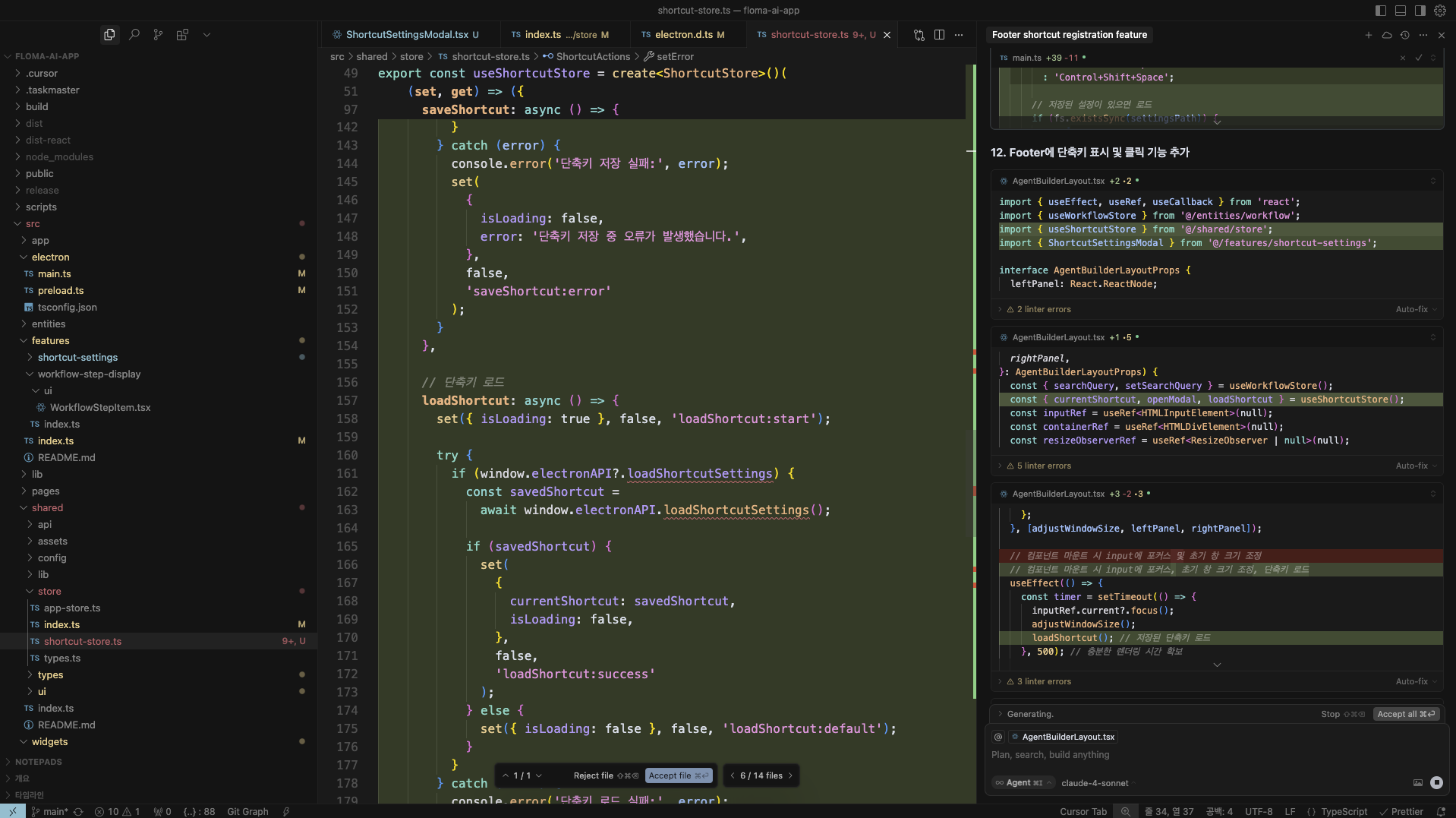Open errors and warnings count in status bar
The height and width of the screenshot is (818, 1456).
pos(118,811)
